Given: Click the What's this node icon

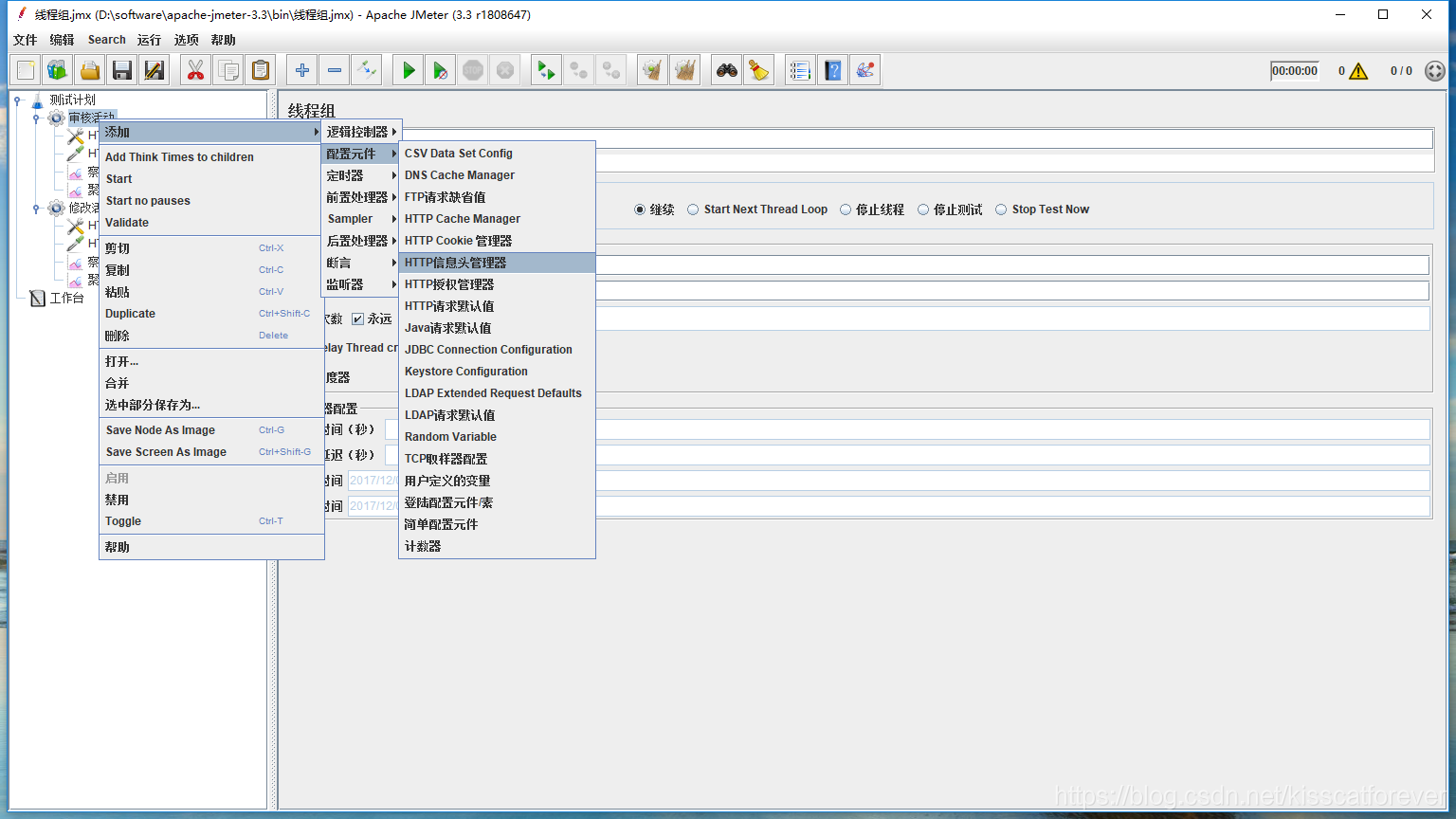Looking at the screenshot, I should (865, 70).
